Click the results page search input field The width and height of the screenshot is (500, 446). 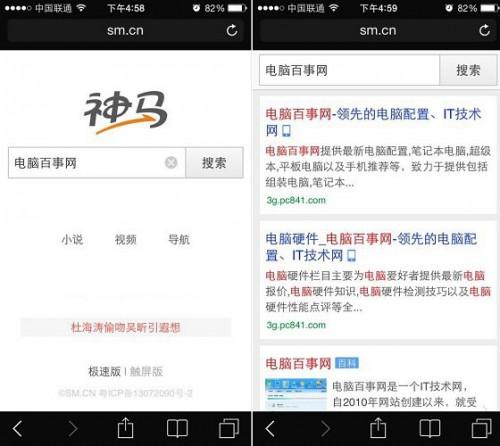click(x=349, y=70)
